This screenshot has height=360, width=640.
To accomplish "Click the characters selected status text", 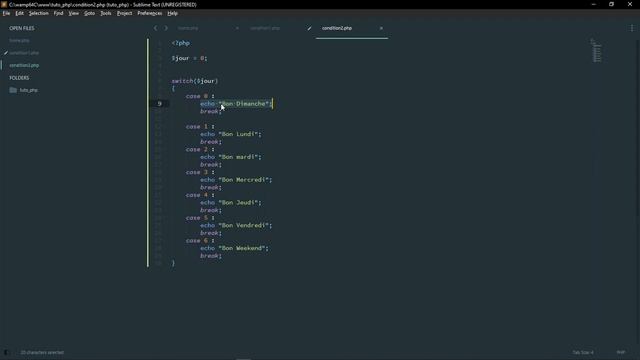I will point(42,352).
